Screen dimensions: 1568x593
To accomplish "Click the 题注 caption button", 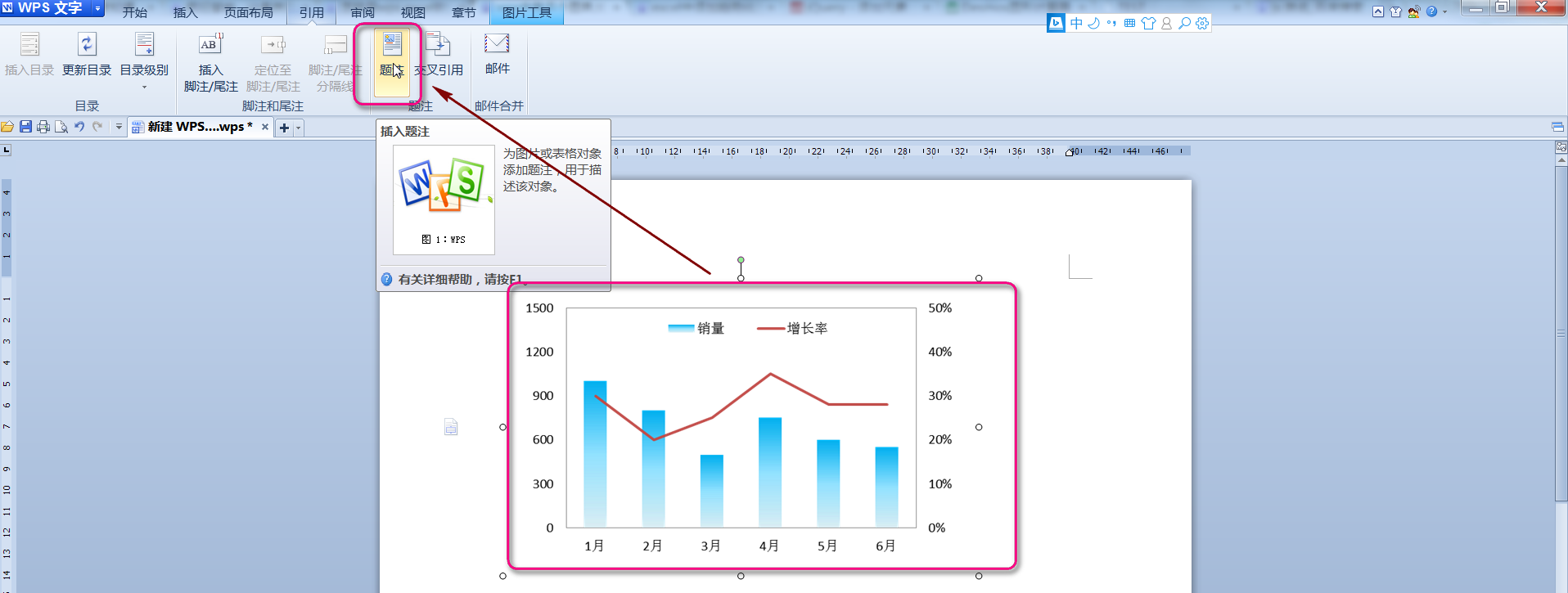I will (392, 62).
